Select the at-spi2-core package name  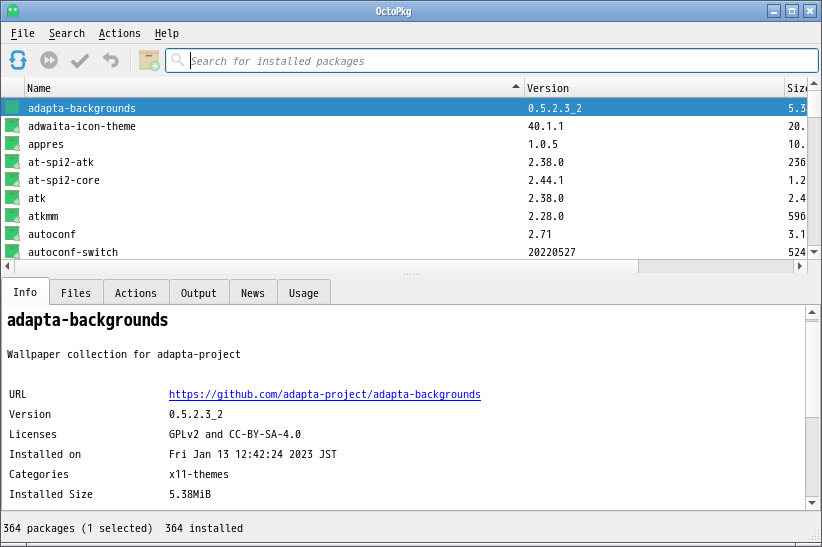tap(64, 180)
